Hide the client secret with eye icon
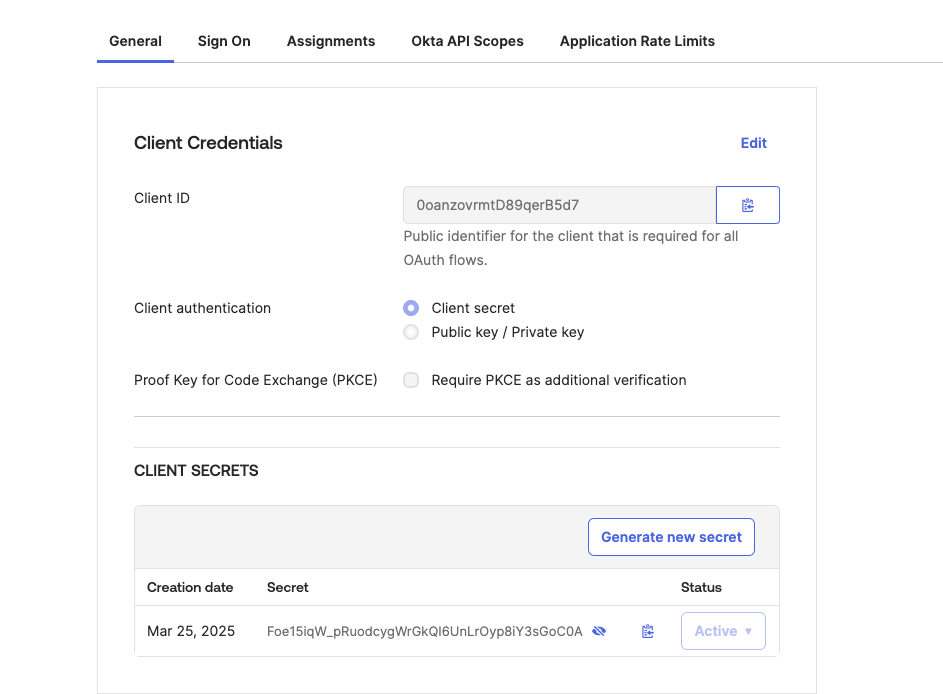The width and height of the screenshot is (943, 694). pyautogui.click(x=599, y=631)
